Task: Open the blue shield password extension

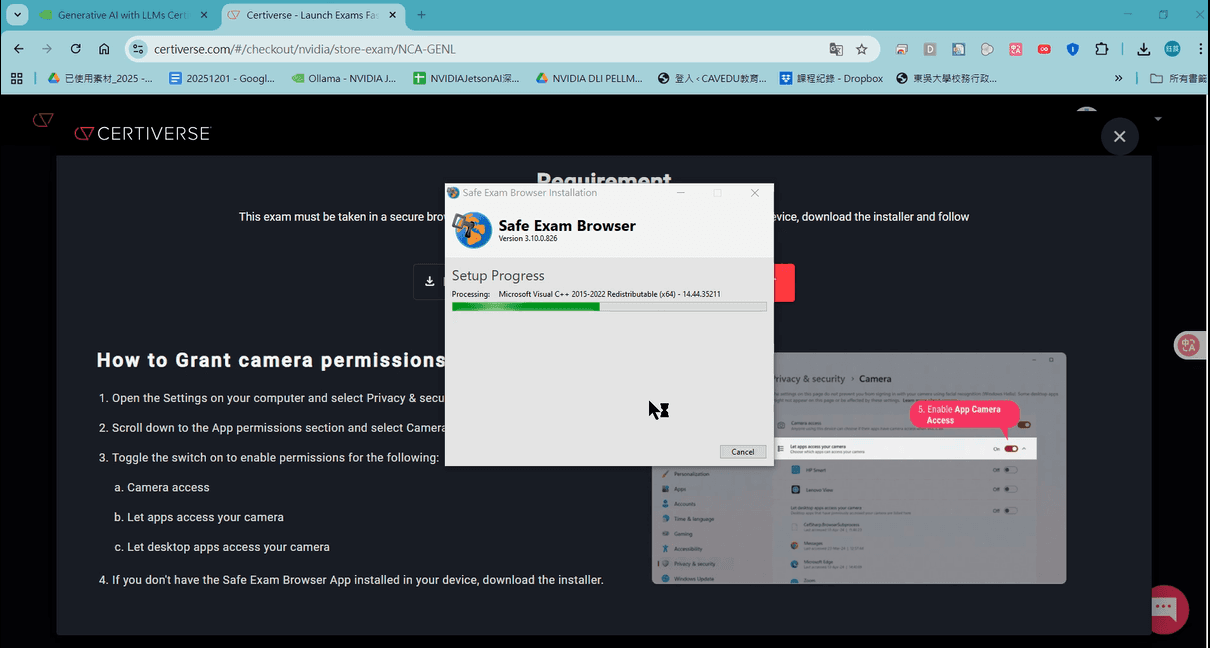Action: (1073, 49)
